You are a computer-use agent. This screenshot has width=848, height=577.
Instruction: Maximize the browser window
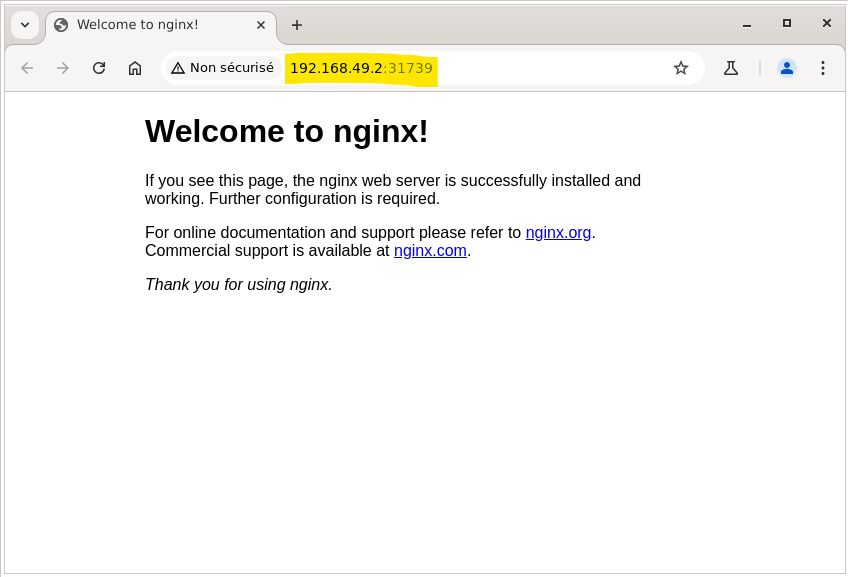(787, 23)
